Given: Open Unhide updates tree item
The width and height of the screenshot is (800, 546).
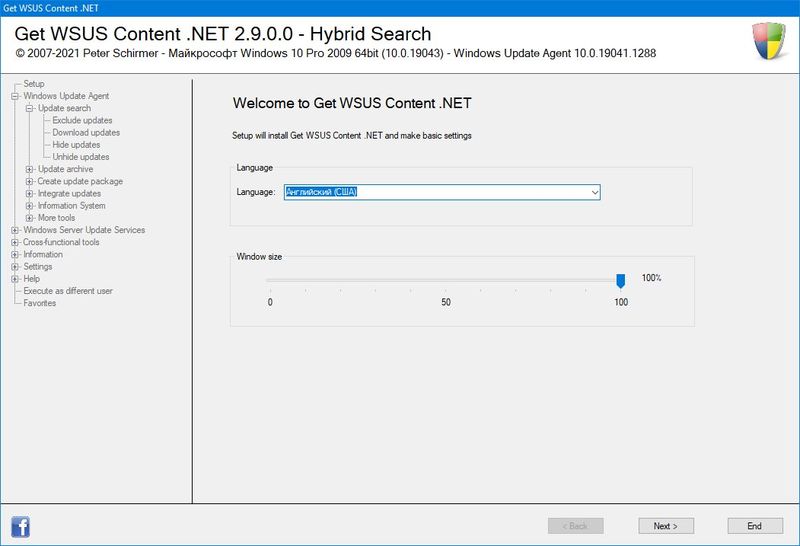Looking at the screenshot, I should point(81,157).
